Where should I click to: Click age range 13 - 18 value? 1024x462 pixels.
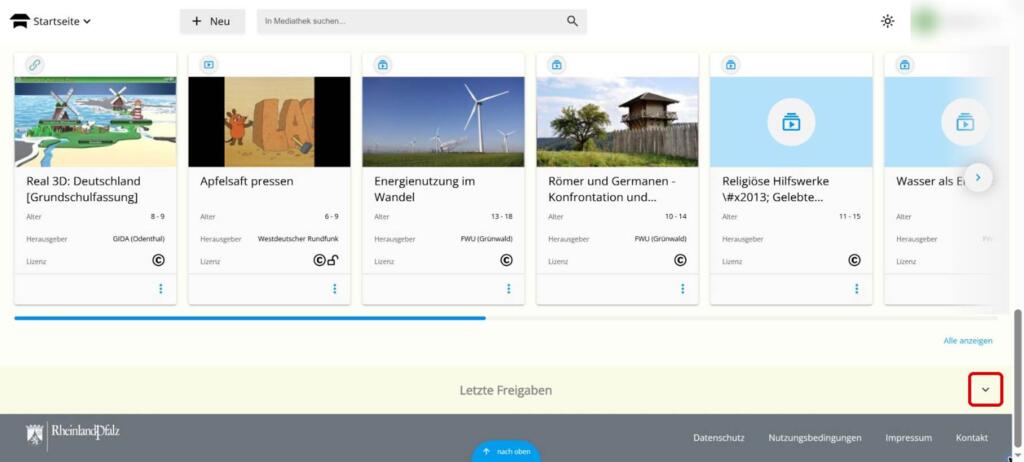(502, 216)
